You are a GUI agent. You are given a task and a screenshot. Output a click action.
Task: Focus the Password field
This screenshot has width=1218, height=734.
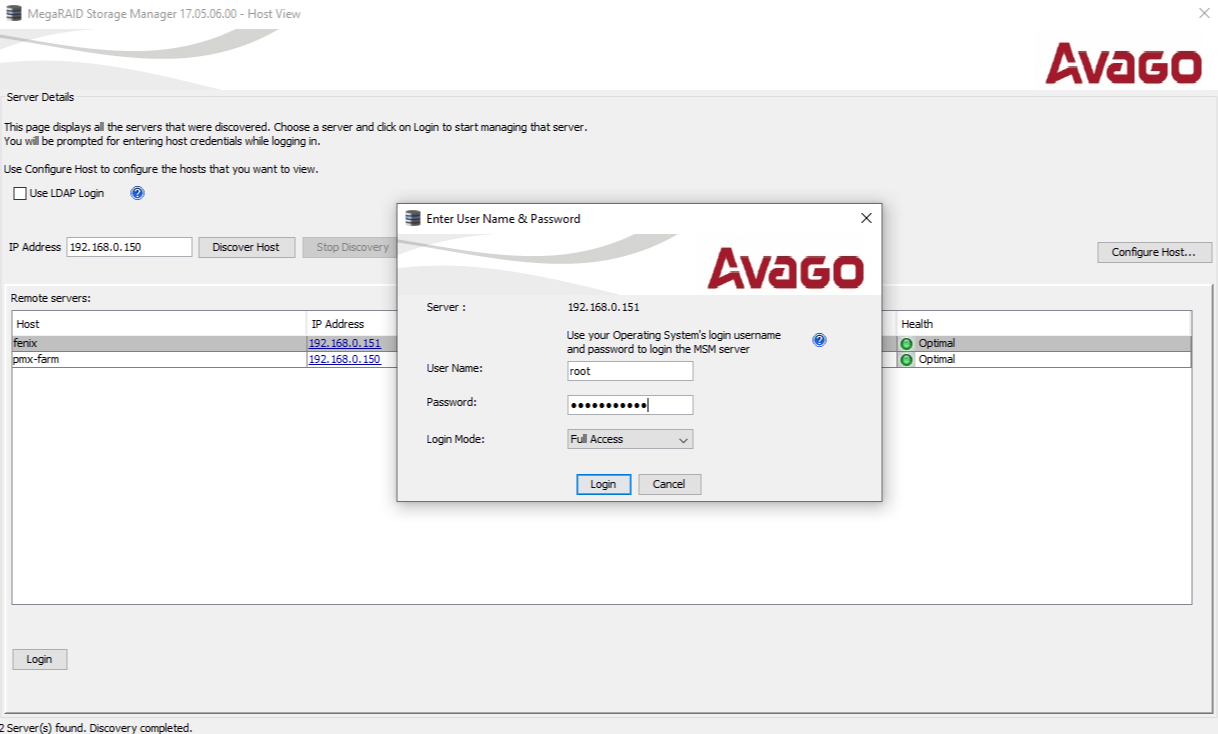630,405
